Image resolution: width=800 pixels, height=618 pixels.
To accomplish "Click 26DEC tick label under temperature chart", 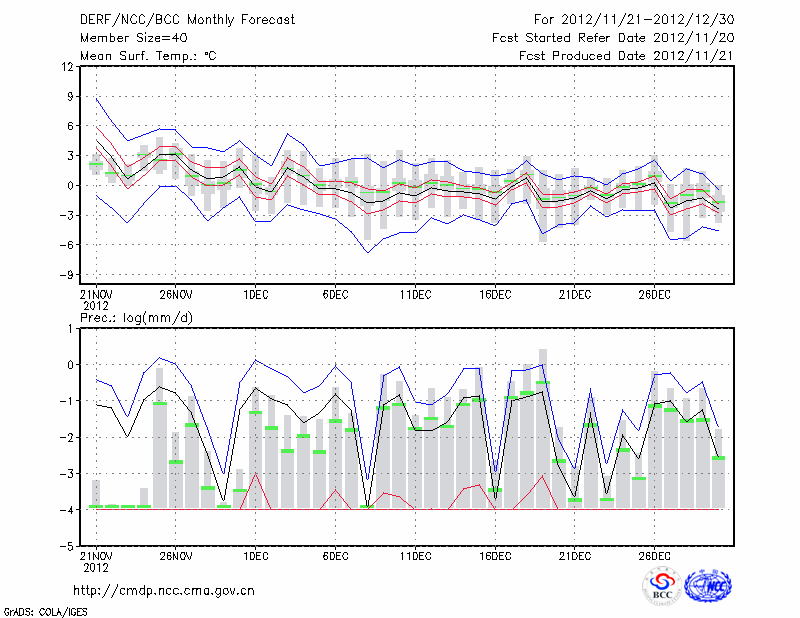I will point(655,295).
